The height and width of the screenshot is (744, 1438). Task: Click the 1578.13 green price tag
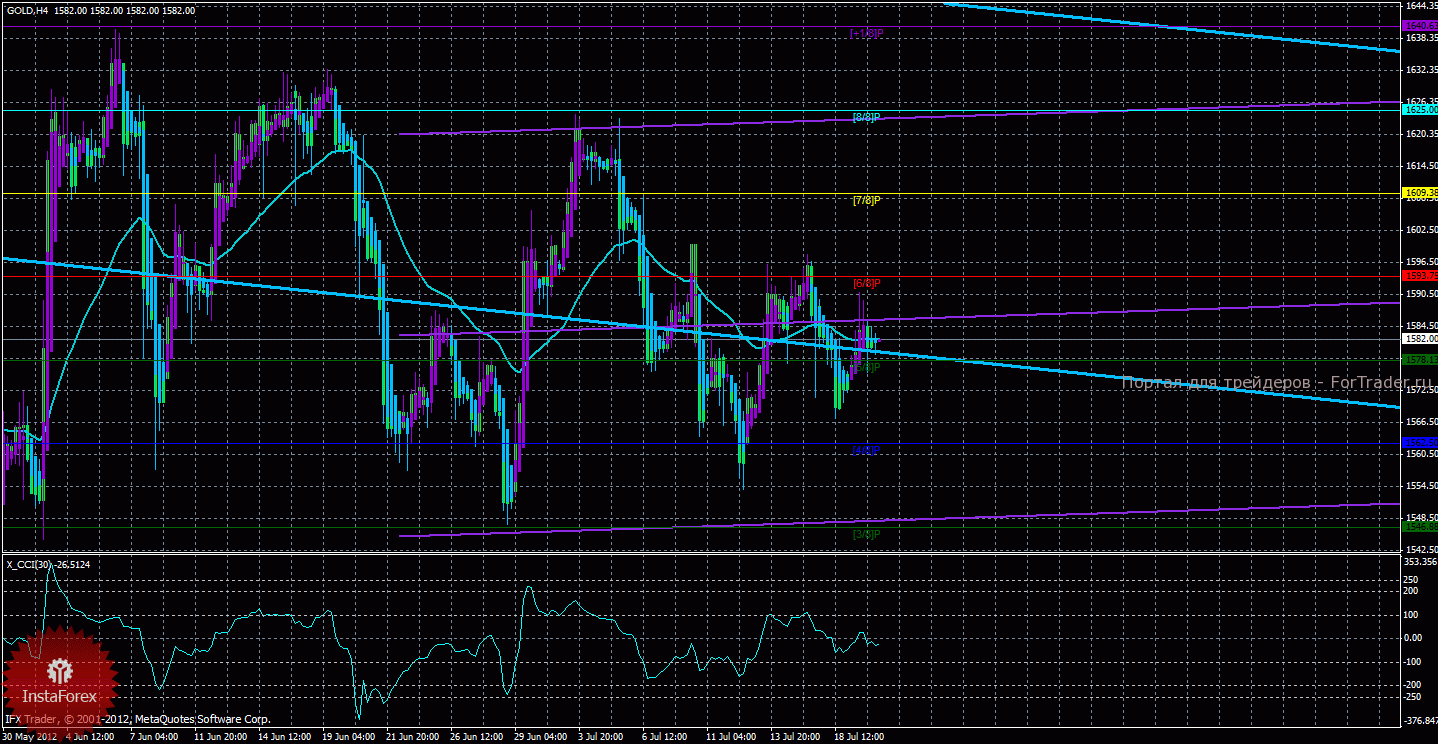(1420, 358)
